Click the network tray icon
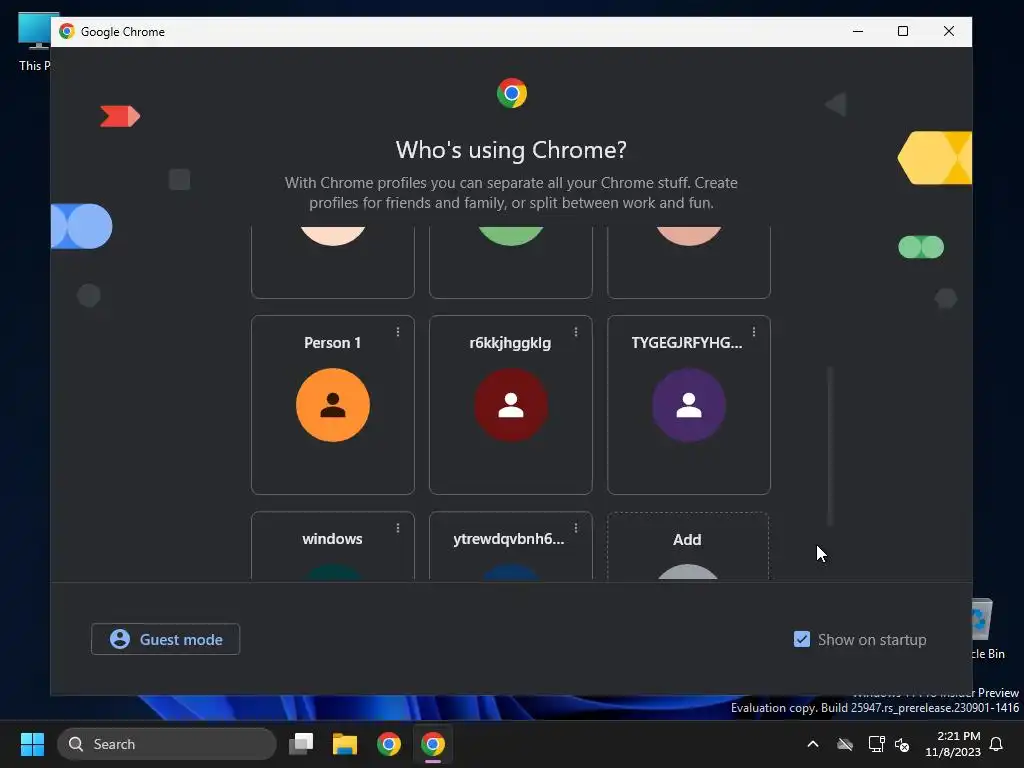The height and width of the screenshot is (768, 1024). coord(876,744)
